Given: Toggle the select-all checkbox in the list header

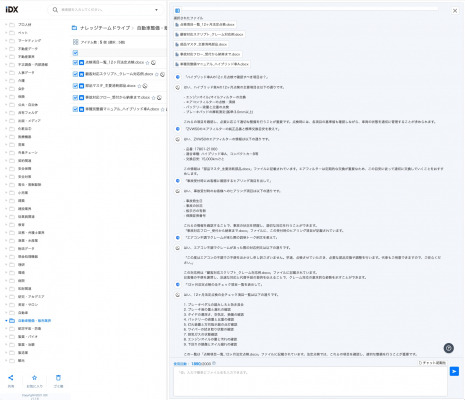Looking at the screenshot, I should tap(75, 53).
